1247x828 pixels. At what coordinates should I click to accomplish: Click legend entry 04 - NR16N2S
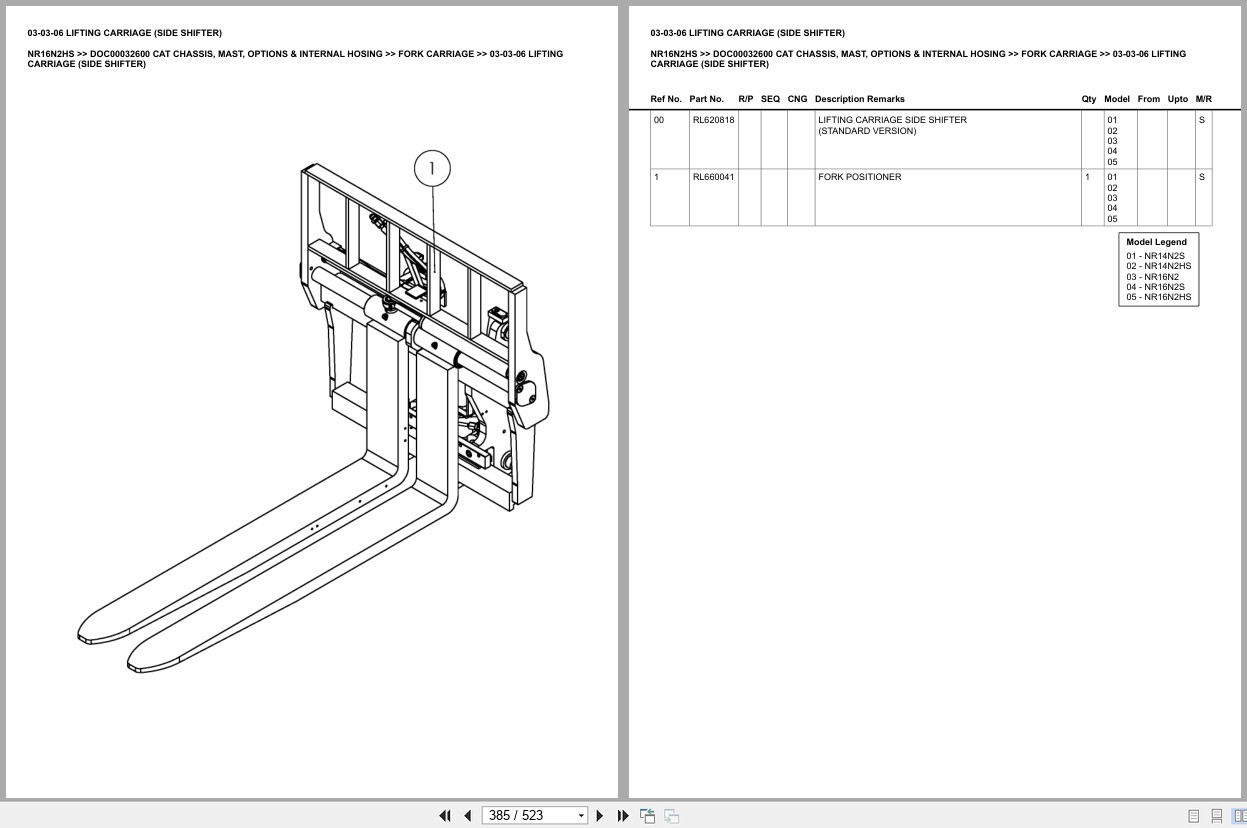point(1155,287)
